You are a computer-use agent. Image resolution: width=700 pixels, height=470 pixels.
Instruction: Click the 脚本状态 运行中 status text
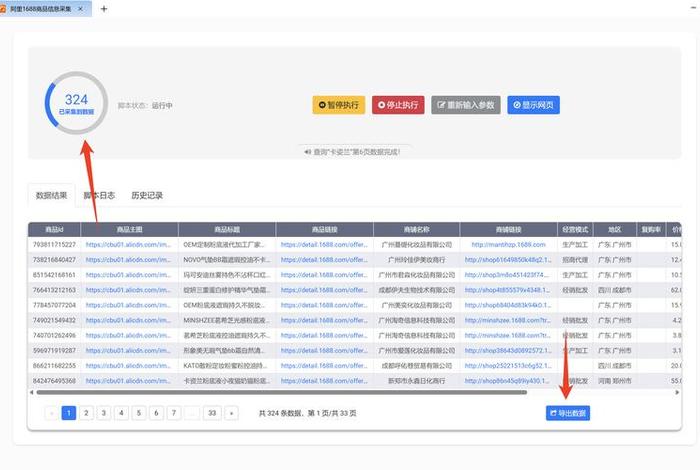[145, 105]
